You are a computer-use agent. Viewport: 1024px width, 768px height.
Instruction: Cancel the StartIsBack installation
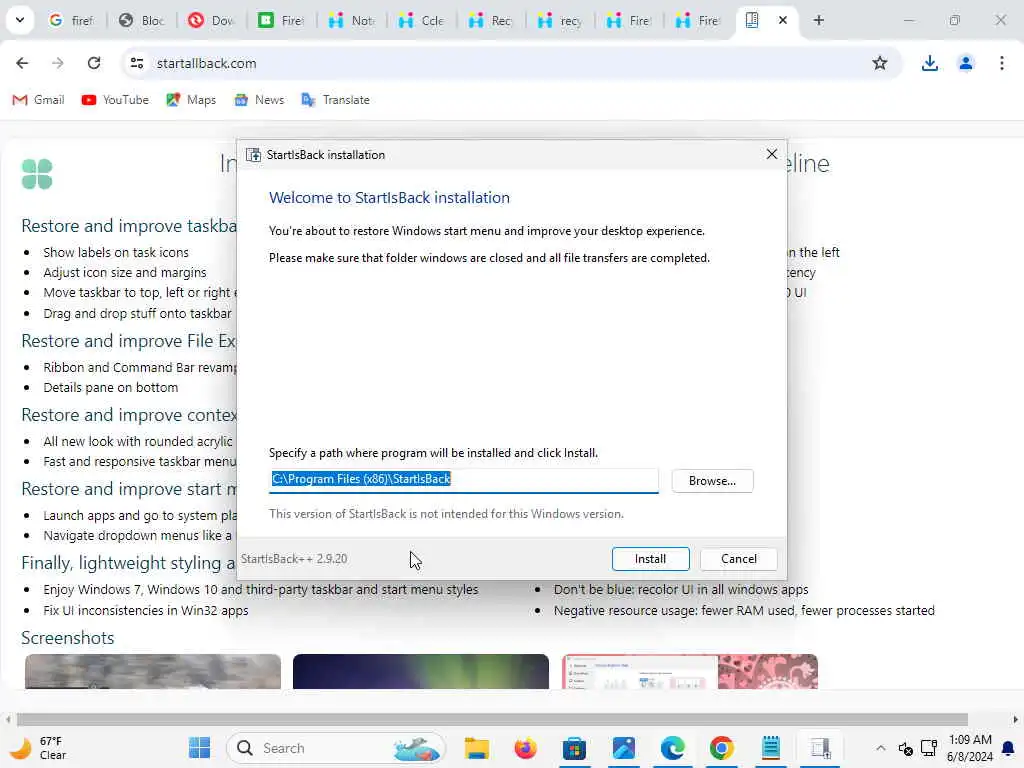739,559
